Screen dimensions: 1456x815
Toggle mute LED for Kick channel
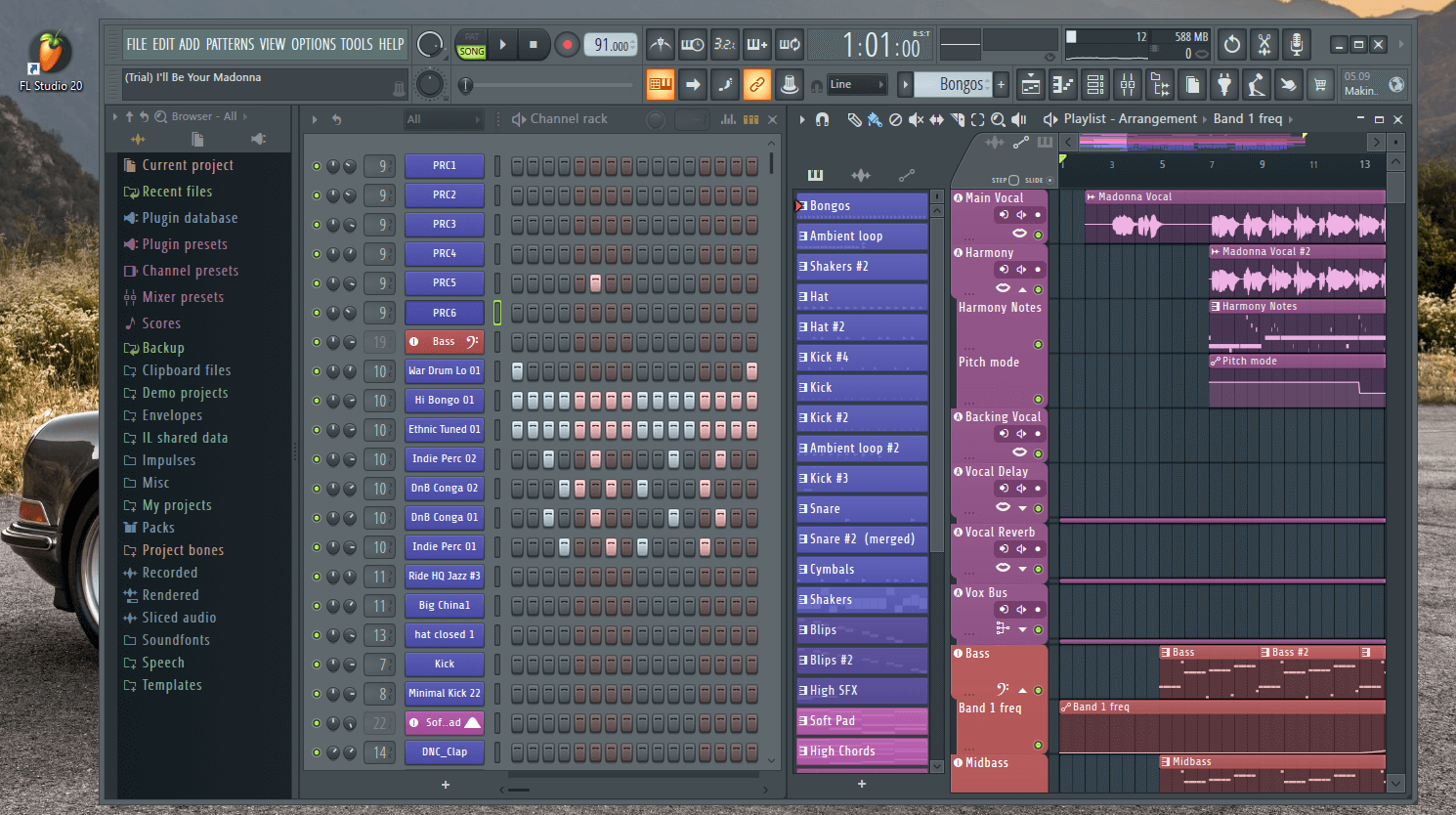click(317, 665)
